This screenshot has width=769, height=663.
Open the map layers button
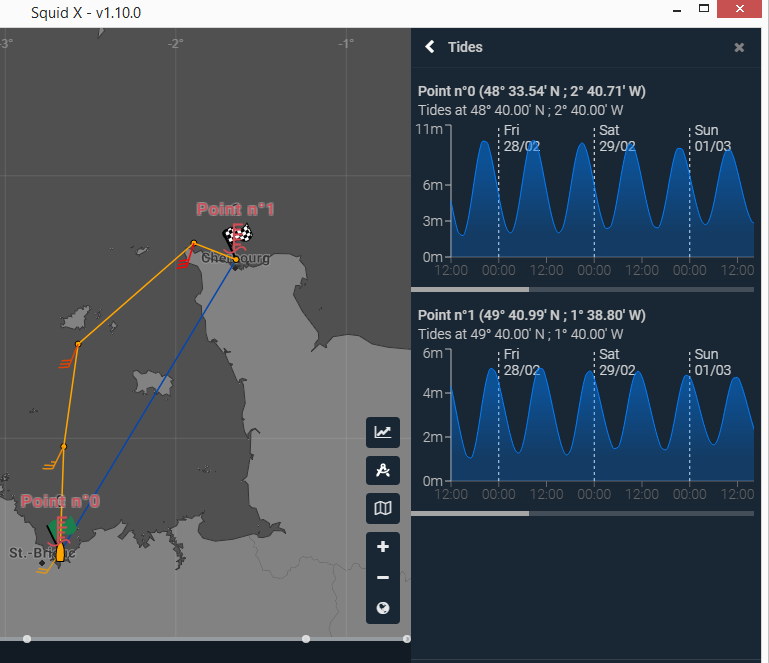tap(383, 509)
